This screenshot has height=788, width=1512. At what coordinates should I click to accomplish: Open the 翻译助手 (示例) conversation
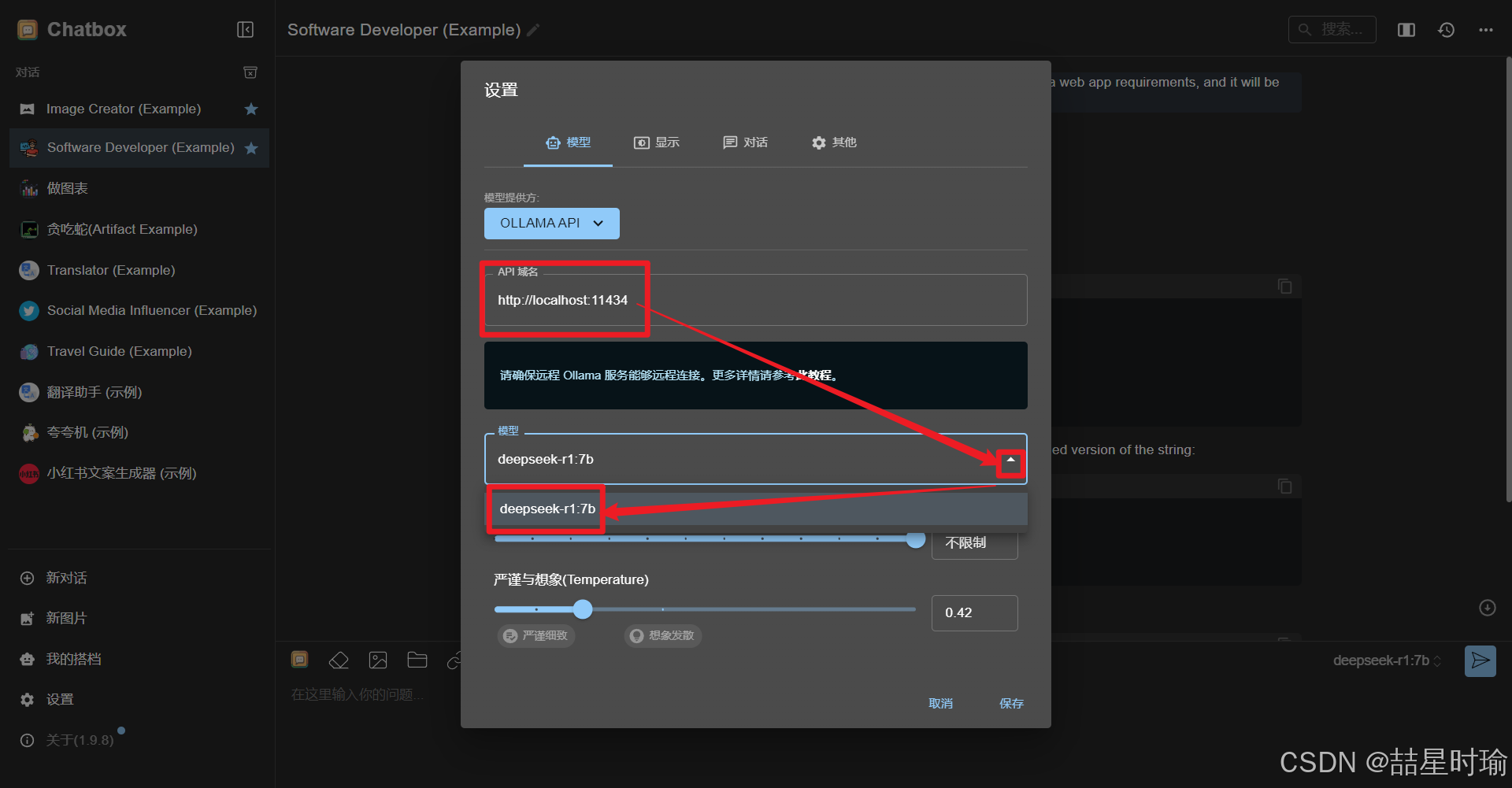pyautogui.click(x=139, y=392)
